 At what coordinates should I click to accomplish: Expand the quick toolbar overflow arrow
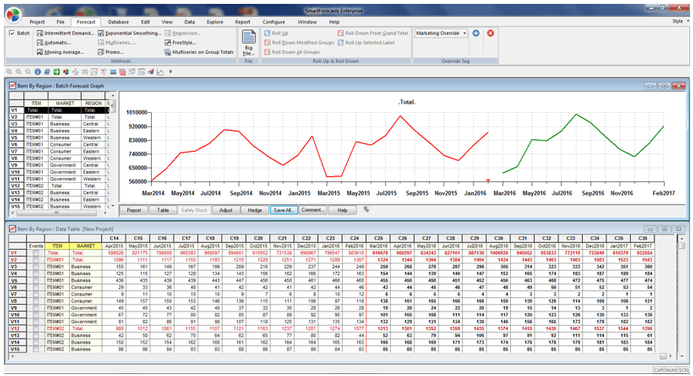[170, 72]
